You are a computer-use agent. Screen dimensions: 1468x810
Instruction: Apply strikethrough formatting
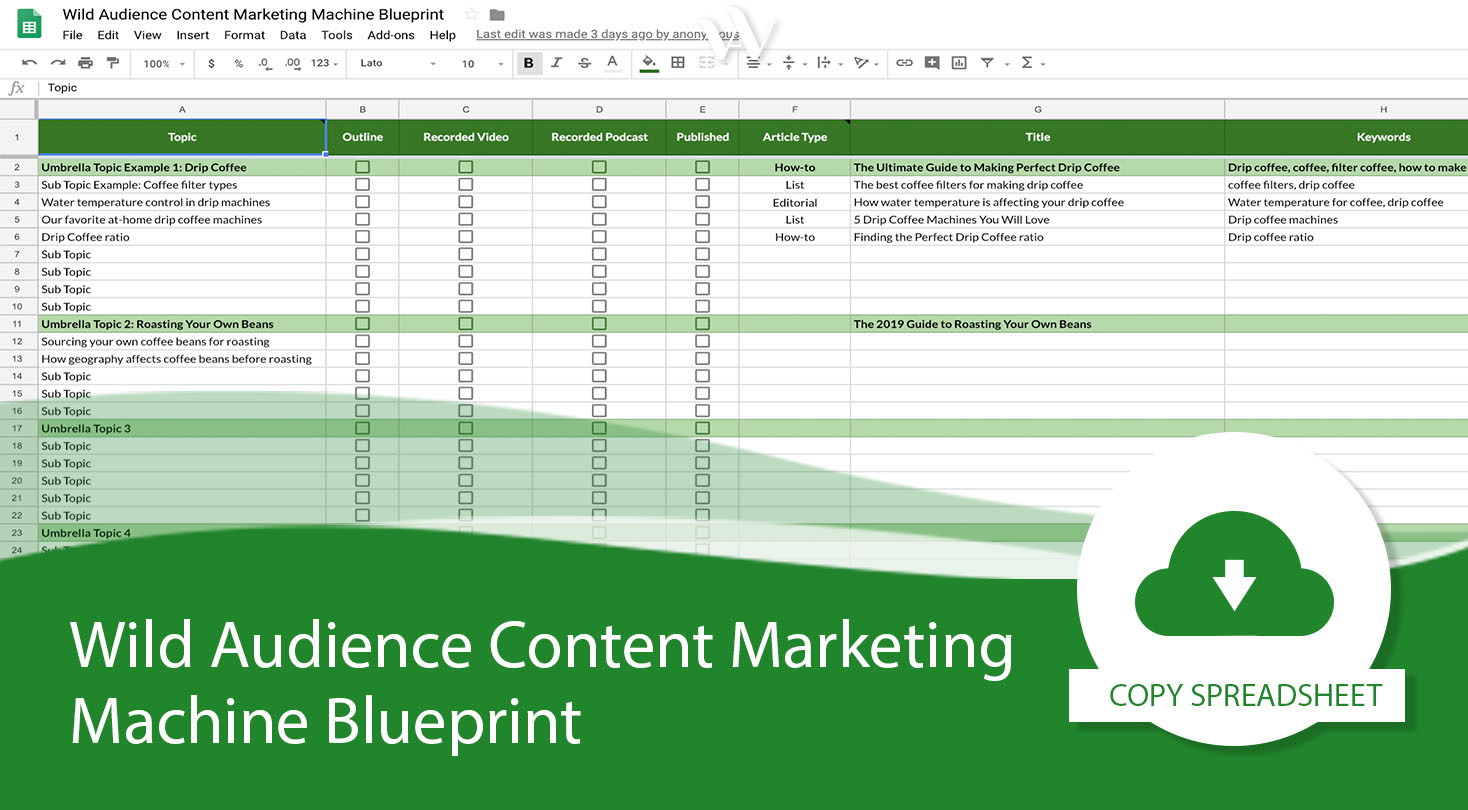click(585, 63)
